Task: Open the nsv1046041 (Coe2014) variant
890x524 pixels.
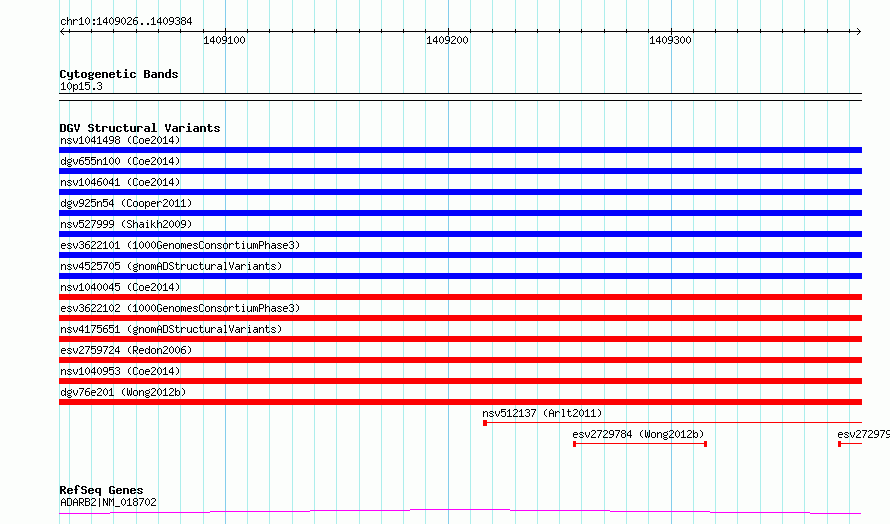Action: click(x=460, y=192)
